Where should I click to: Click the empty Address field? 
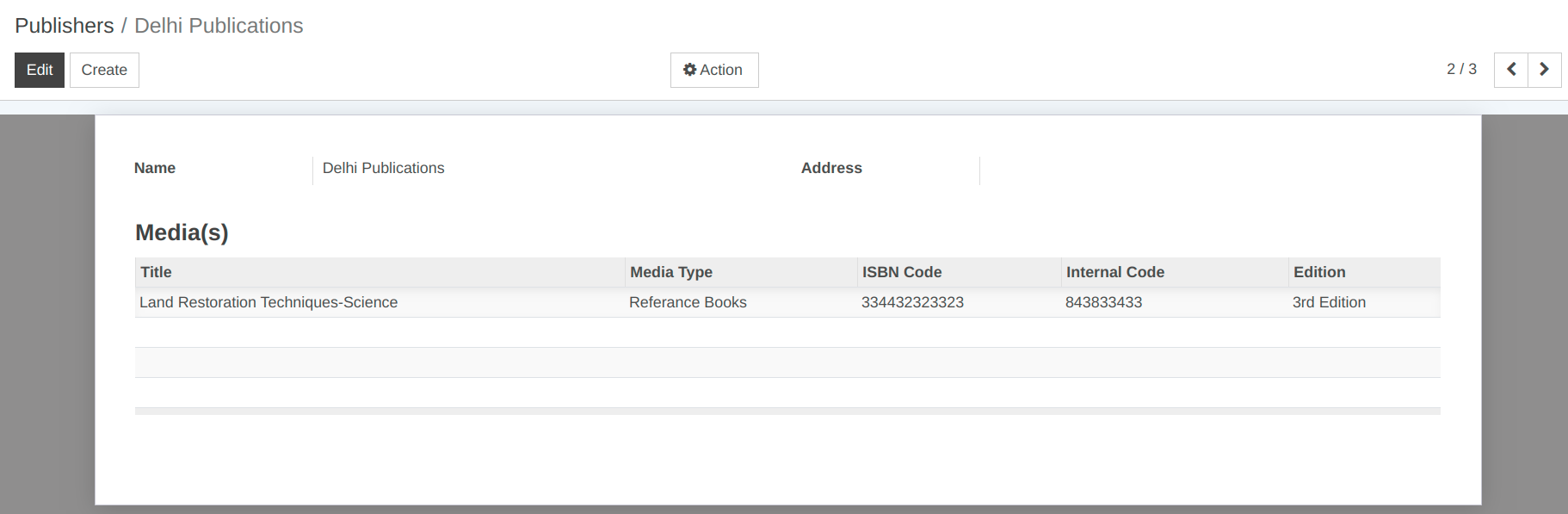(x=1205, y=169)
